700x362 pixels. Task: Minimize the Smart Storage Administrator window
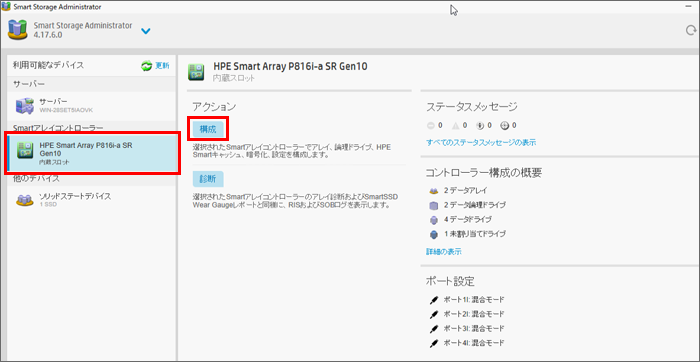click(688, 7)
